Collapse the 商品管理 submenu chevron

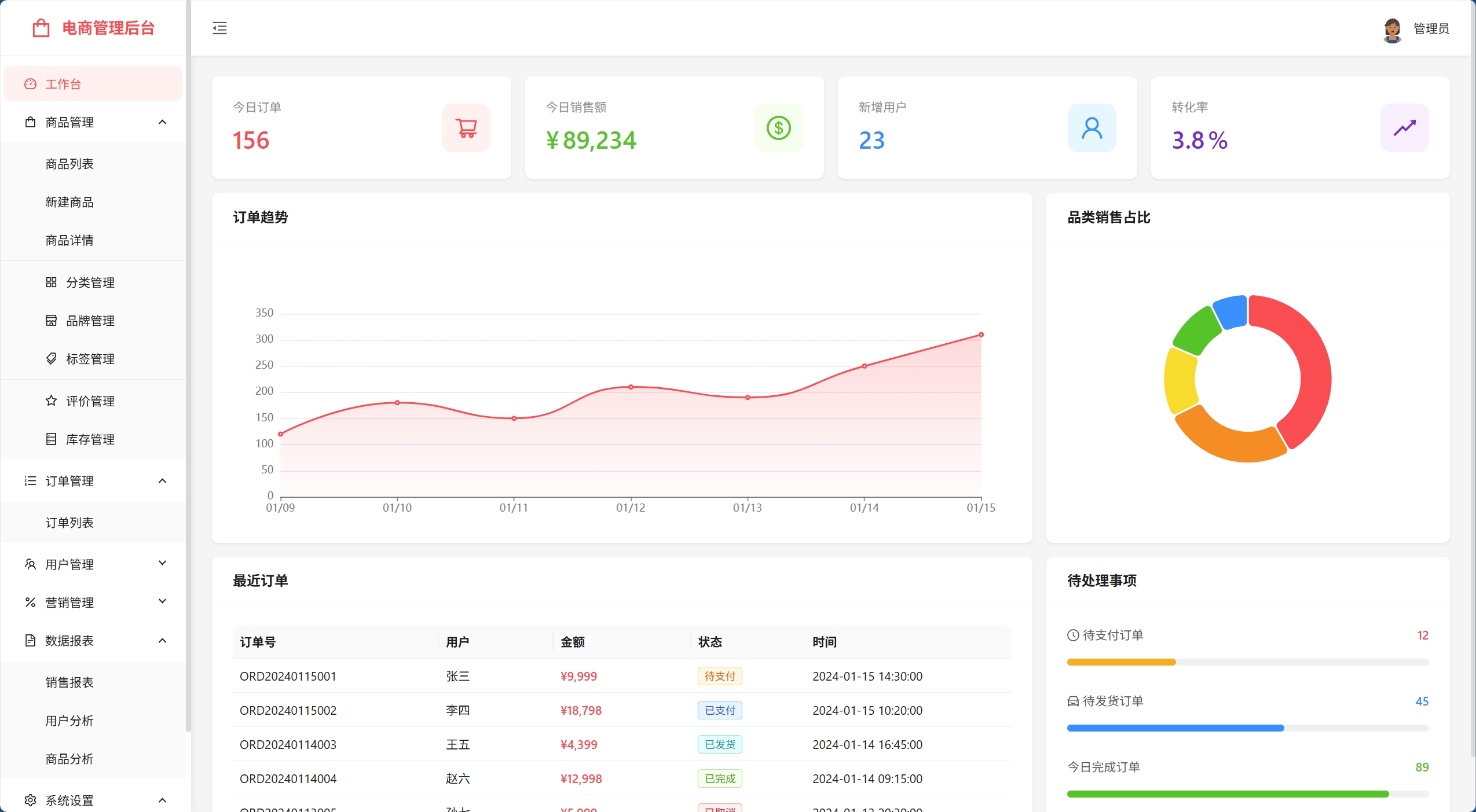[x=163, y=122]
